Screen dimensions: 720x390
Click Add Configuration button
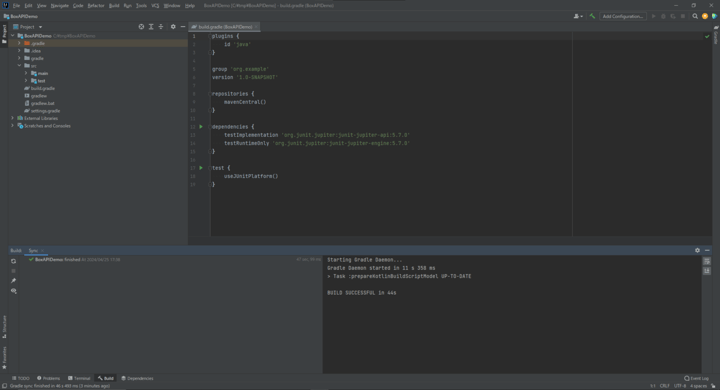pyautogui.click(x=623, y=16)
